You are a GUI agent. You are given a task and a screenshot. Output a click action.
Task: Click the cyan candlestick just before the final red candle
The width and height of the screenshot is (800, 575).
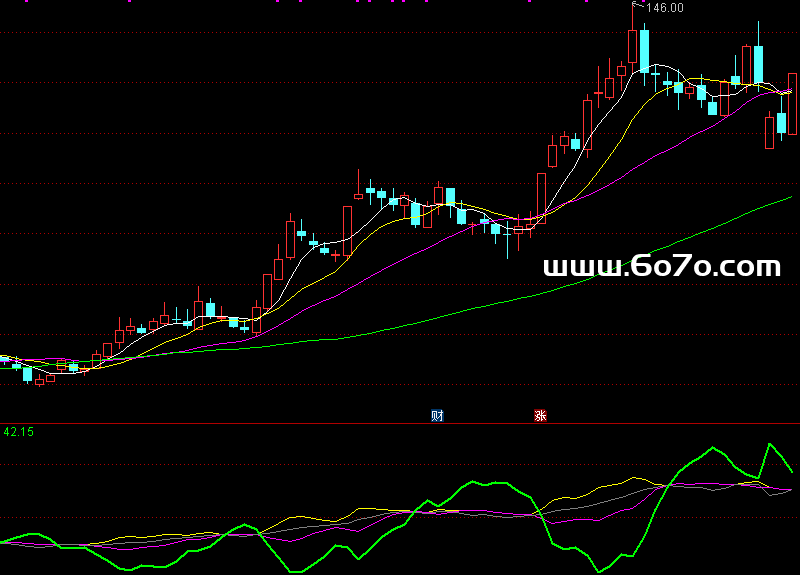(781, 123)
